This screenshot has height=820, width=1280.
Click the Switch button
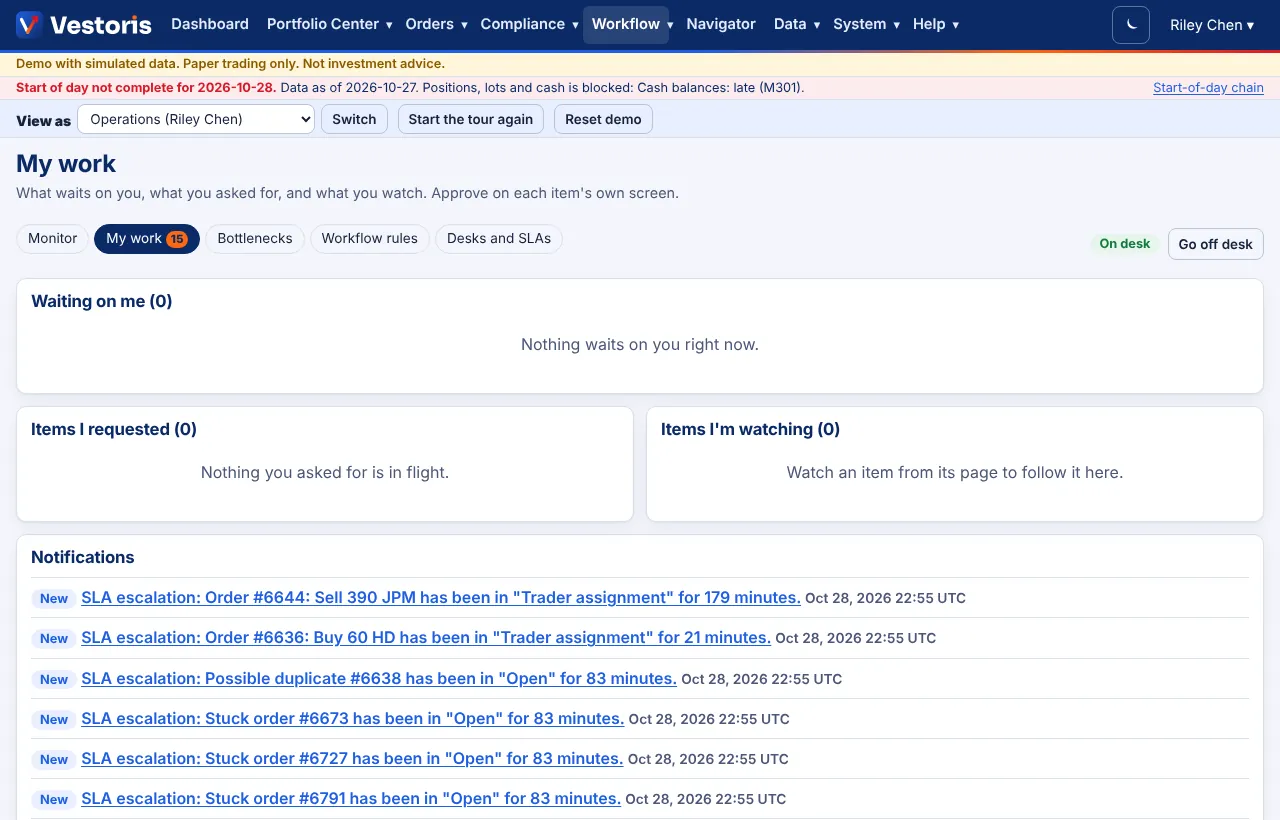[x=354, y=119]
